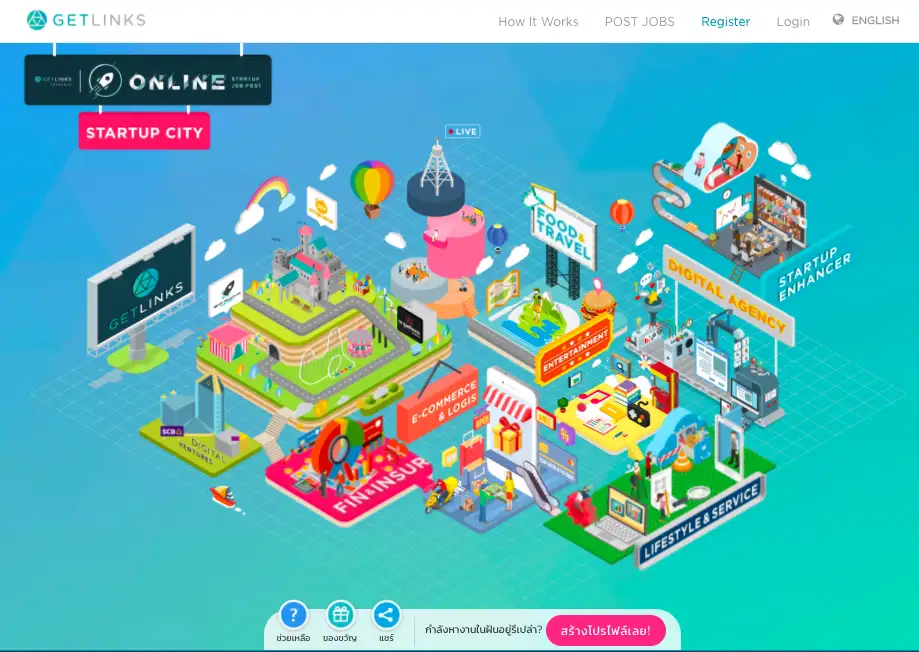919x652 pixels.
Task: Click the Login link
Action: [793, 21]
